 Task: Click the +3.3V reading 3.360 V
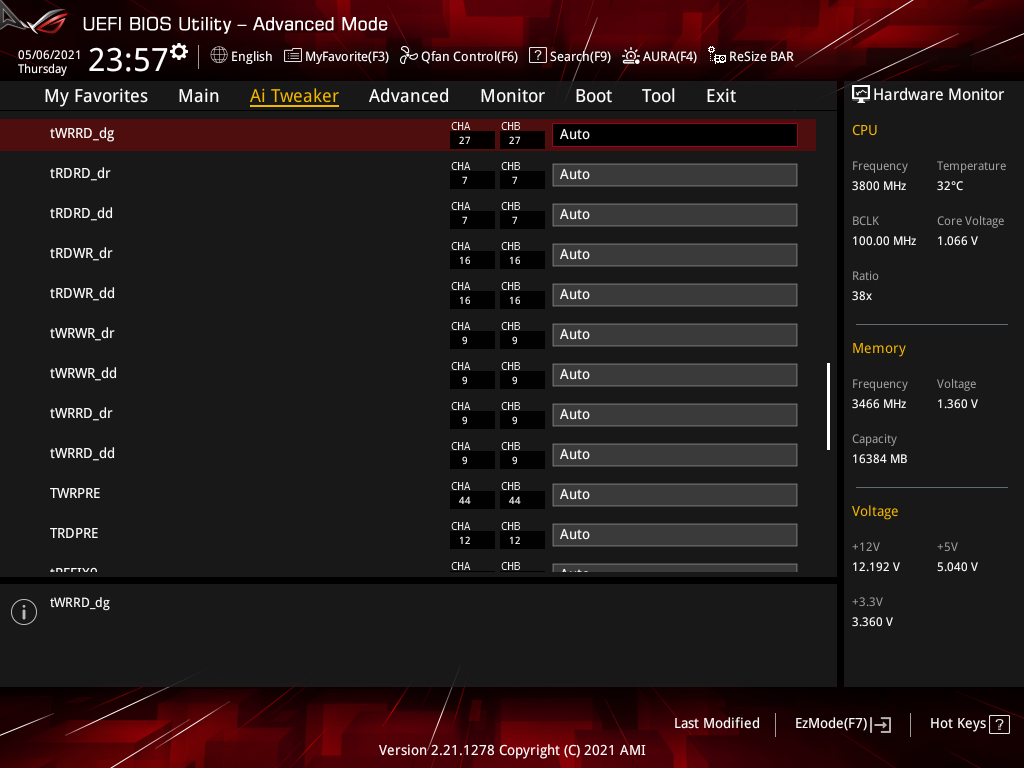872,622
